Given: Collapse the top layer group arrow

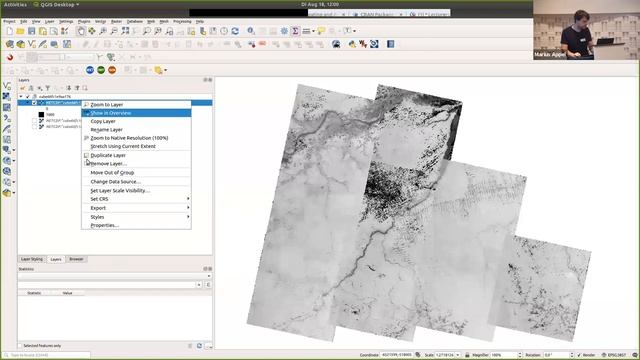Looking at the screenshot, I should coord(21,97).
